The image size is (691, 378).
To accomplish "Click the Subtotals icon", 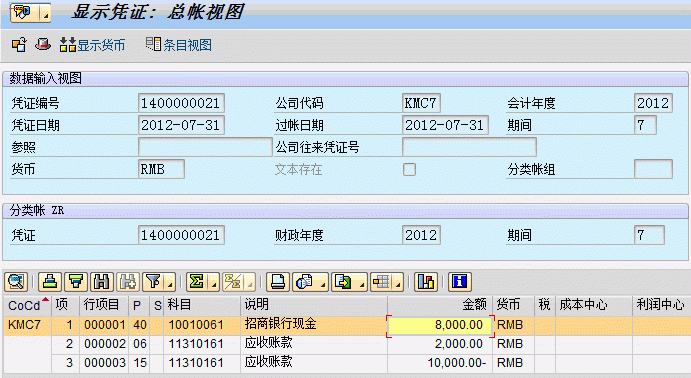I will [233, 282].
